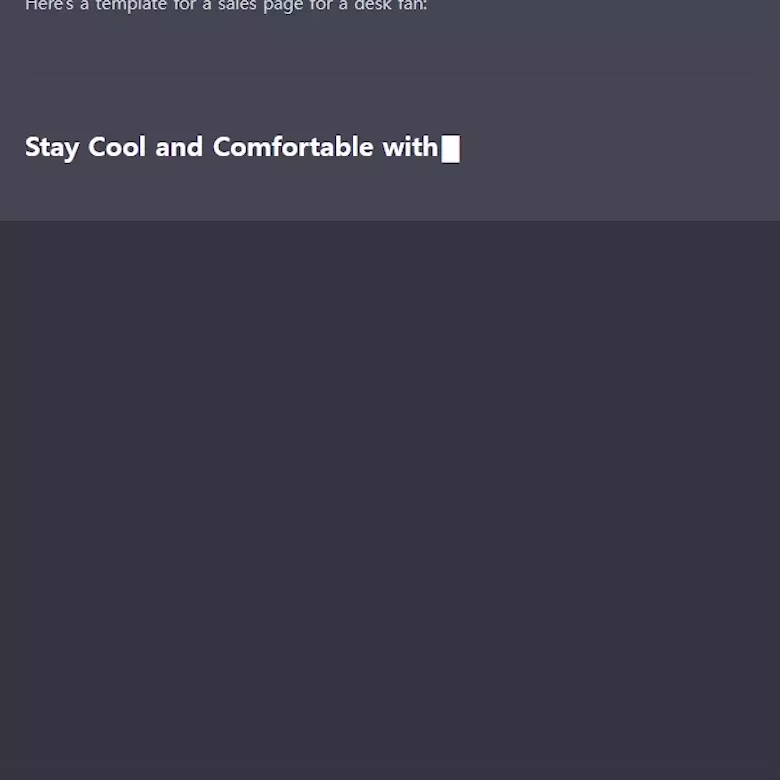The image size is (780, 780).
Task: Click the blank space between intro and heading
Action: (390, 72)
